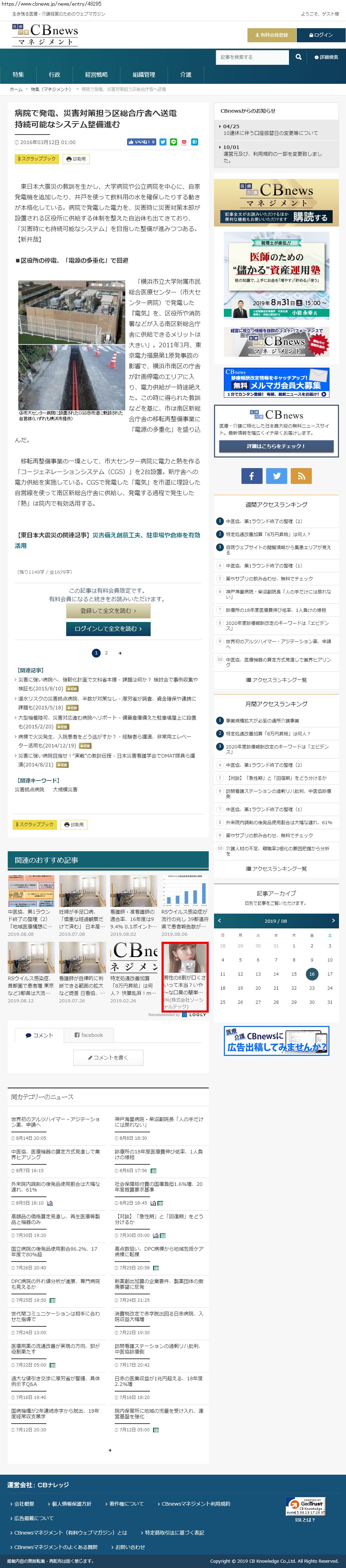Switch to the facebook comment tab
Image resolution: width=346 pixels, height=1568 pixels.
(89, 1035)
